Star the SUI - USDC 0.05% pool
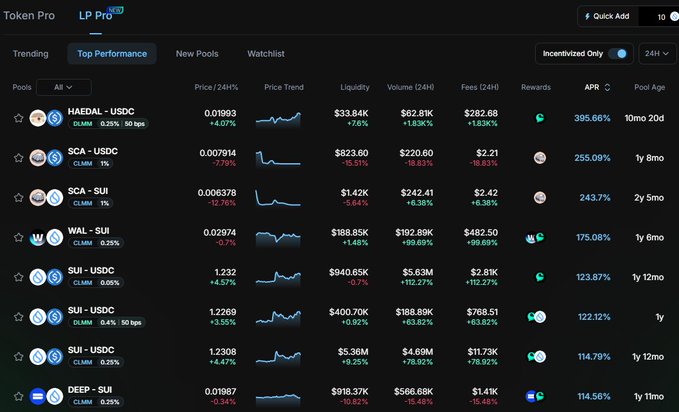This screenshot has height=412, width=679. (x=18, y=277)
